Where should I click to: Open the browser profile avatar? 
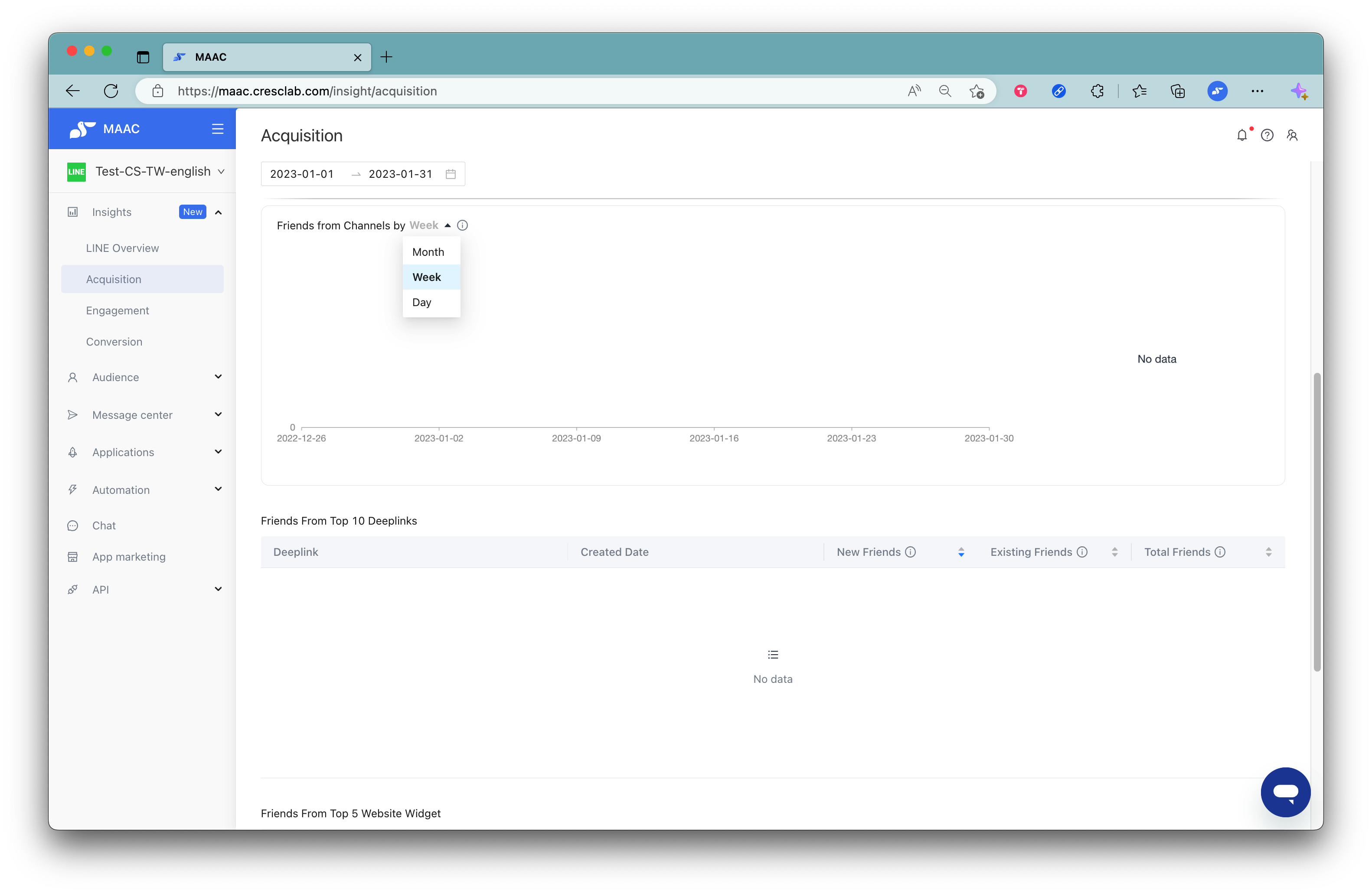[1218, 91]
